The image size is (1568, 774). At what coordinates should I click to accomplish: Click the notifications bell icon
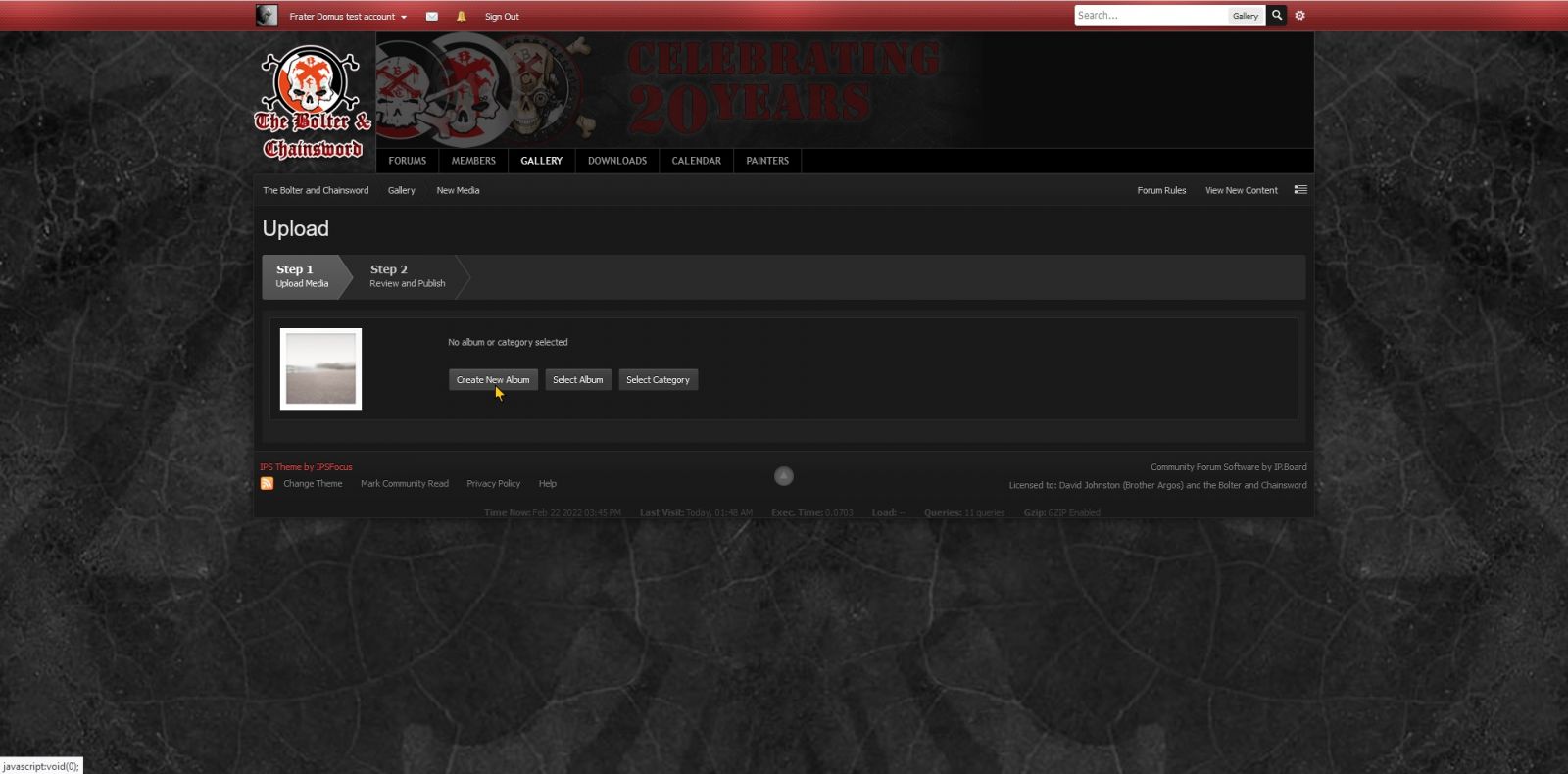coord(462,17)
